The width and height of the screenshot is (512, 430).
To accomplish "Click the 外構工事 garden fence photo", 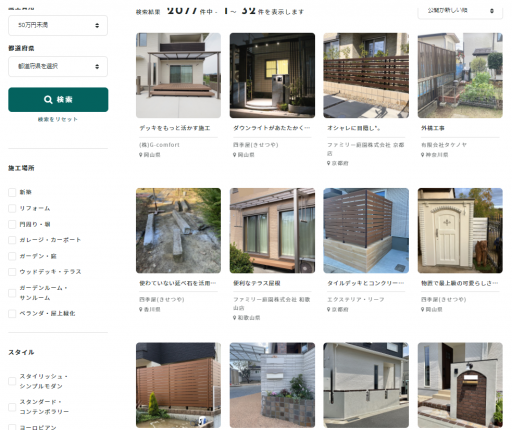I will point(460,75).
